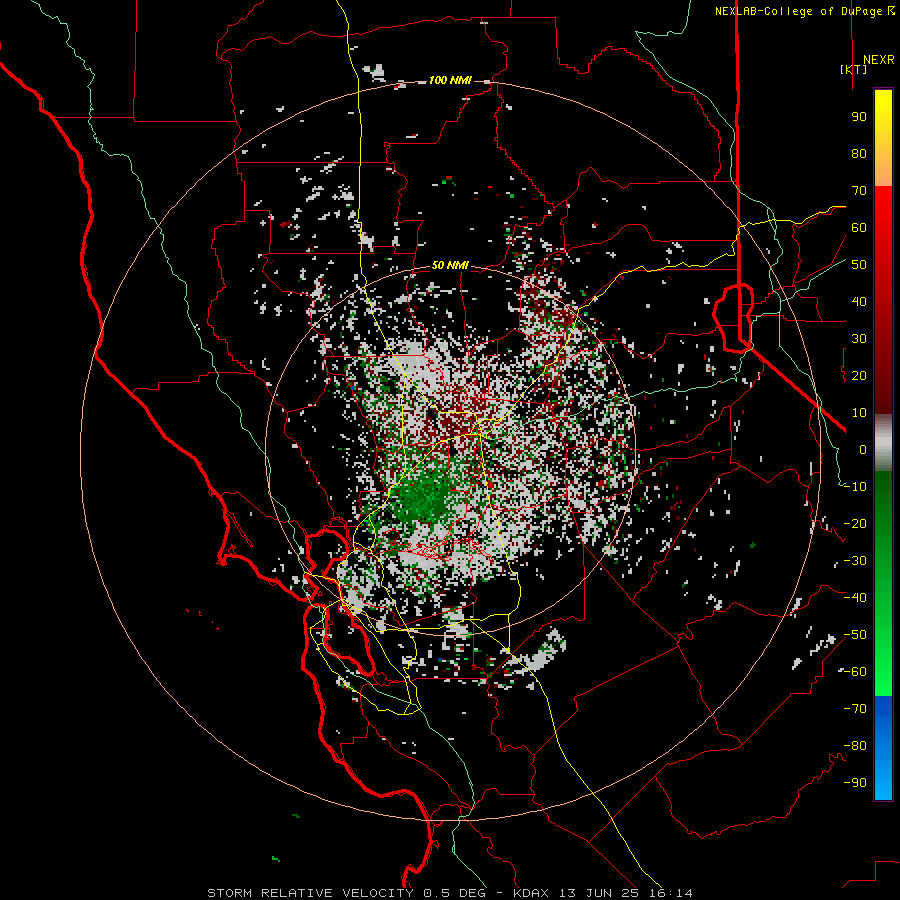Image resolution: width=900 pixels, height=900 pixels.
Task: Pick the gray zero-velocity color bar segment
Action: coord(883,443)
